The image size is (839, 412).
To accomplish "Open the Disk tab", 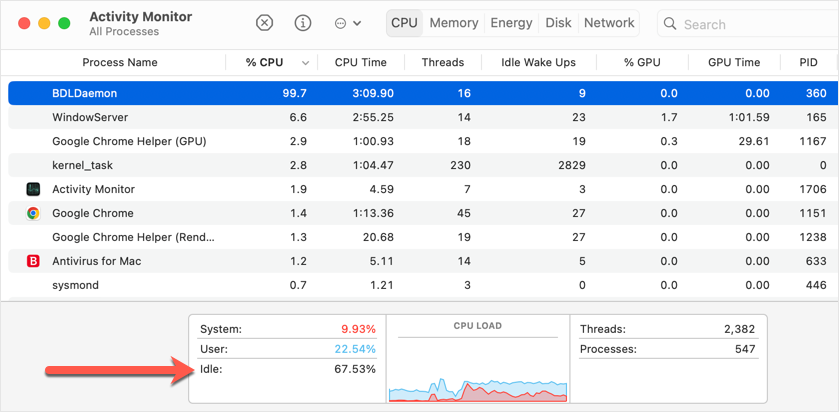I will click(558, 23).
